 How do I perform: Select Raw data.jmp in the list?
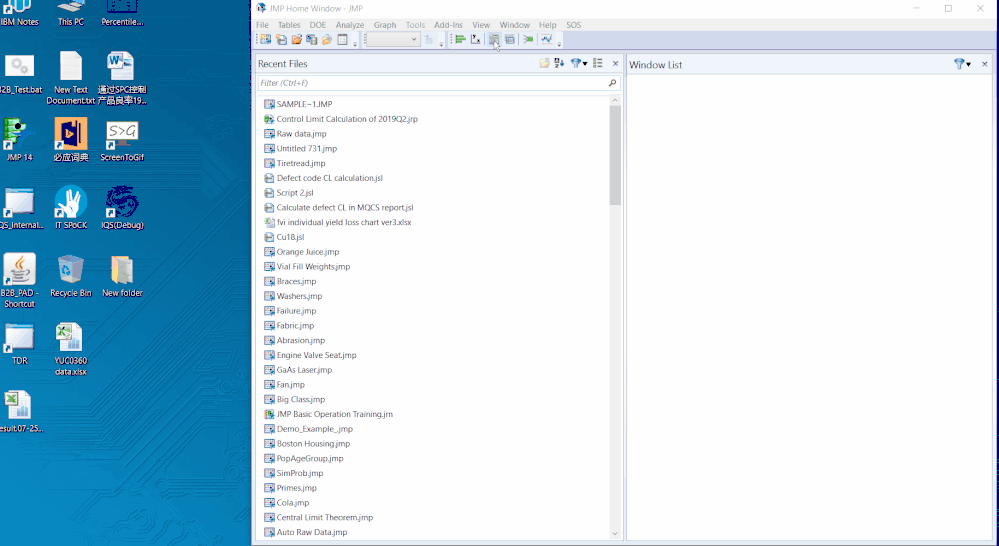point(295,134)
